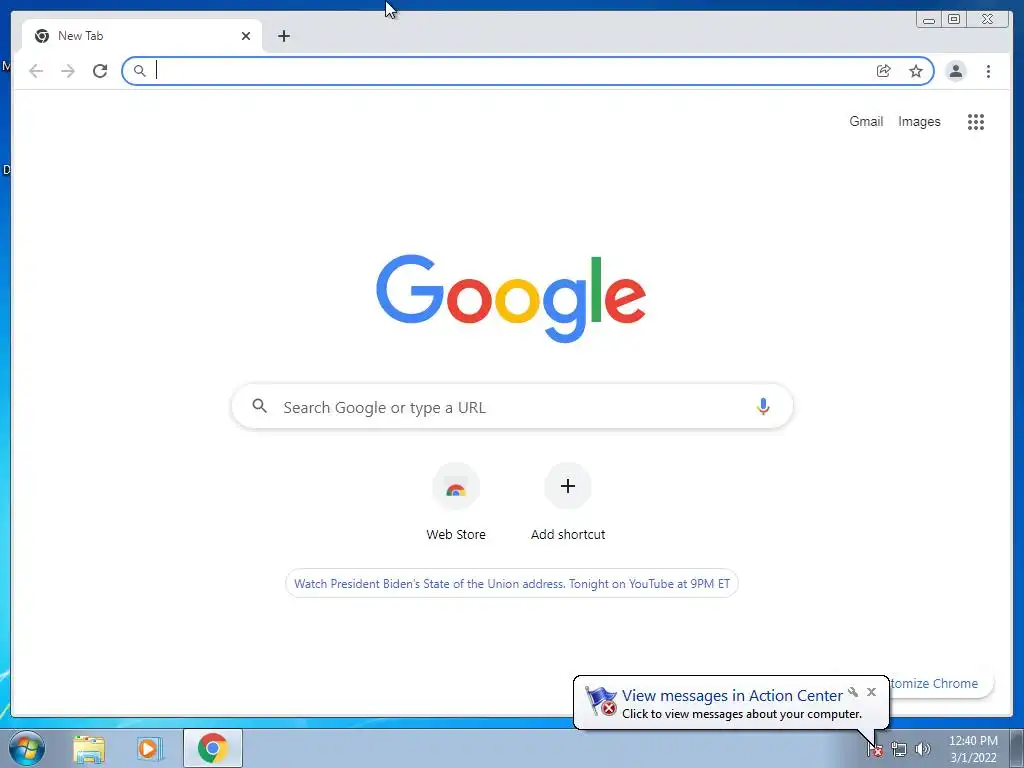The width and height of the screenshot is (1024, 768).
Task: Open Windows Explorer from taskbar
Action: (89, 749)
